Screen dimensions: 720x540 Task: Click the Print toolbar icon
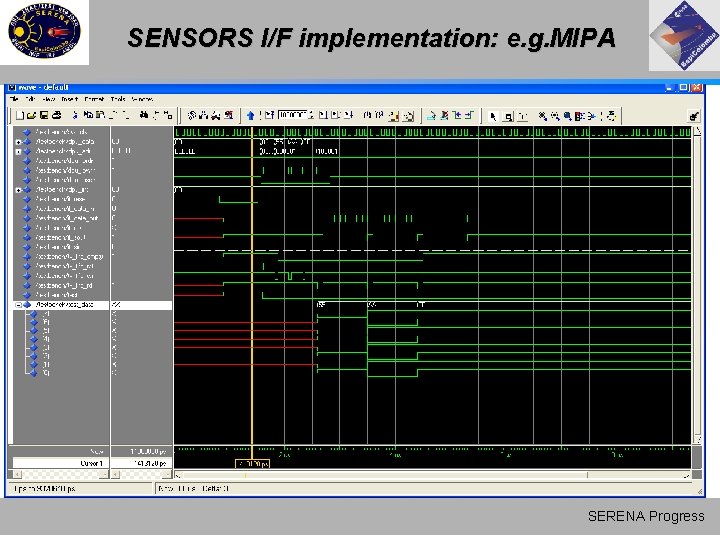click(56, 116)
